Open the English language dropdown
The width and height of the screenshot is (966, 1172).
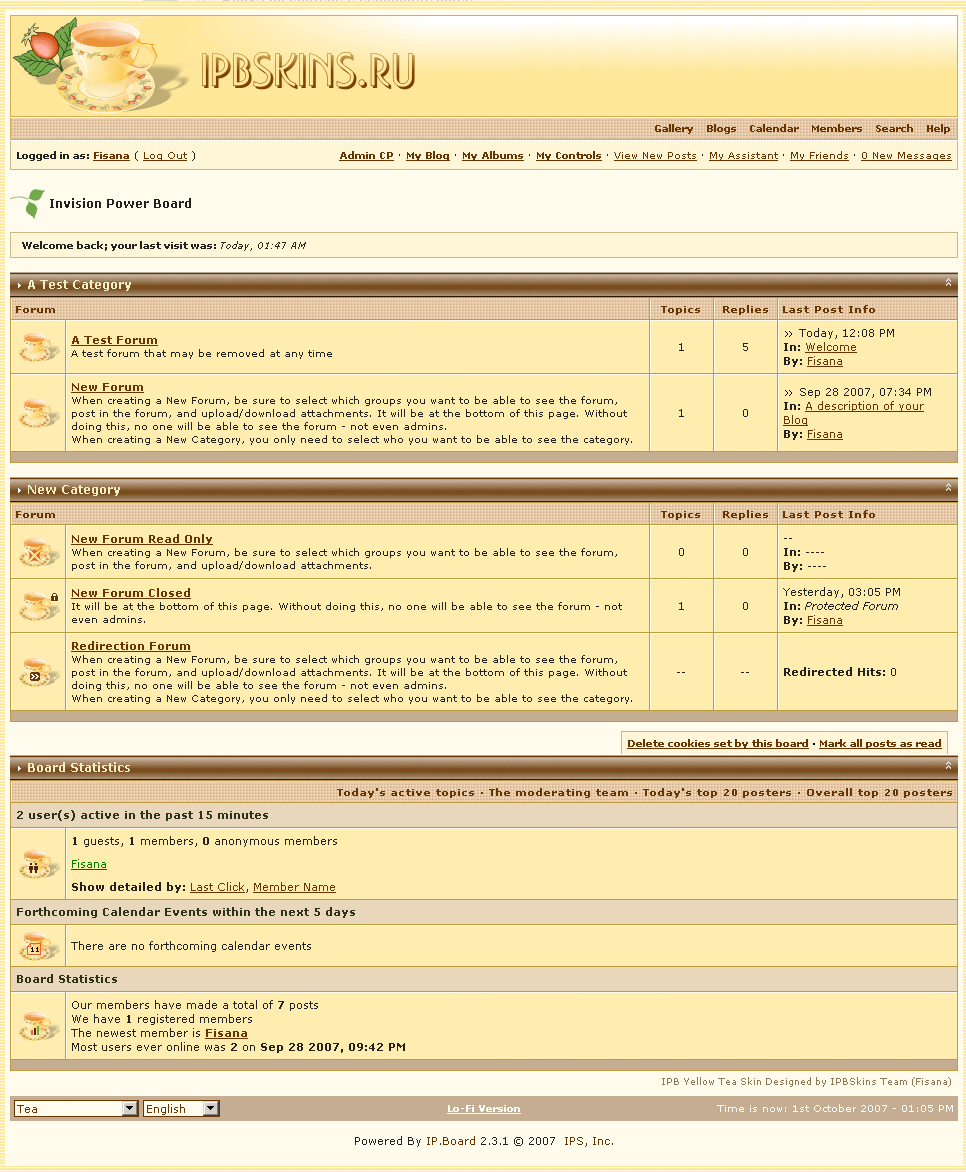tap(181, 1108)
